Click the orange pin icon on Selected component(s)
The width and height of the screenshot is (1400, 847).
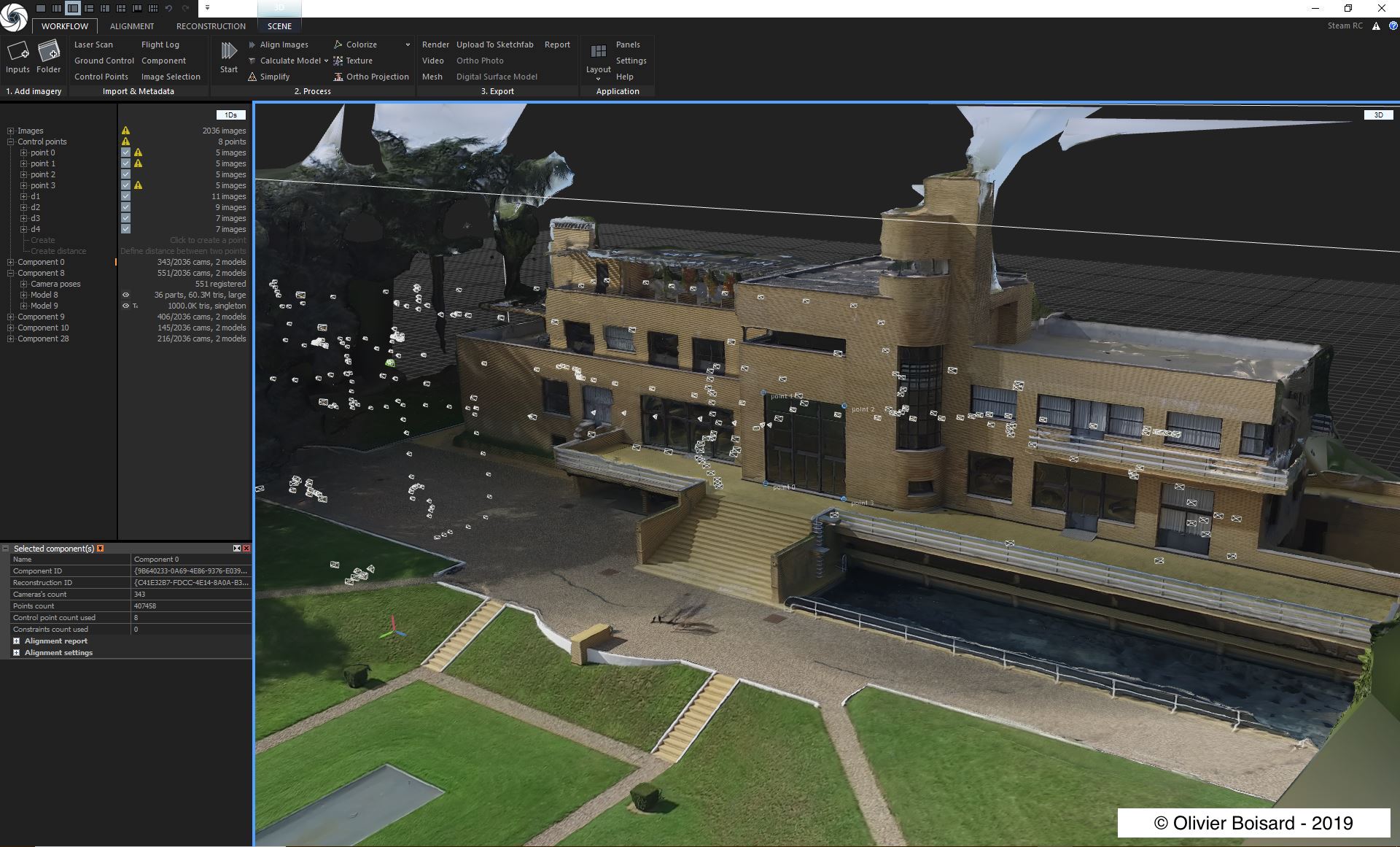point(101,549)
